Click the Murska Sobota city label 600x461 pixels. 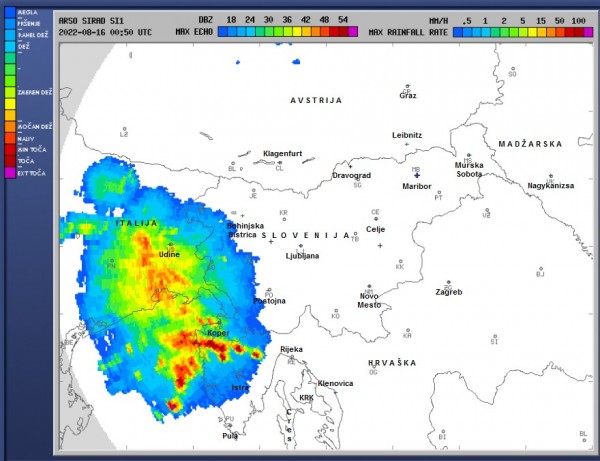[x=469, y=169]
